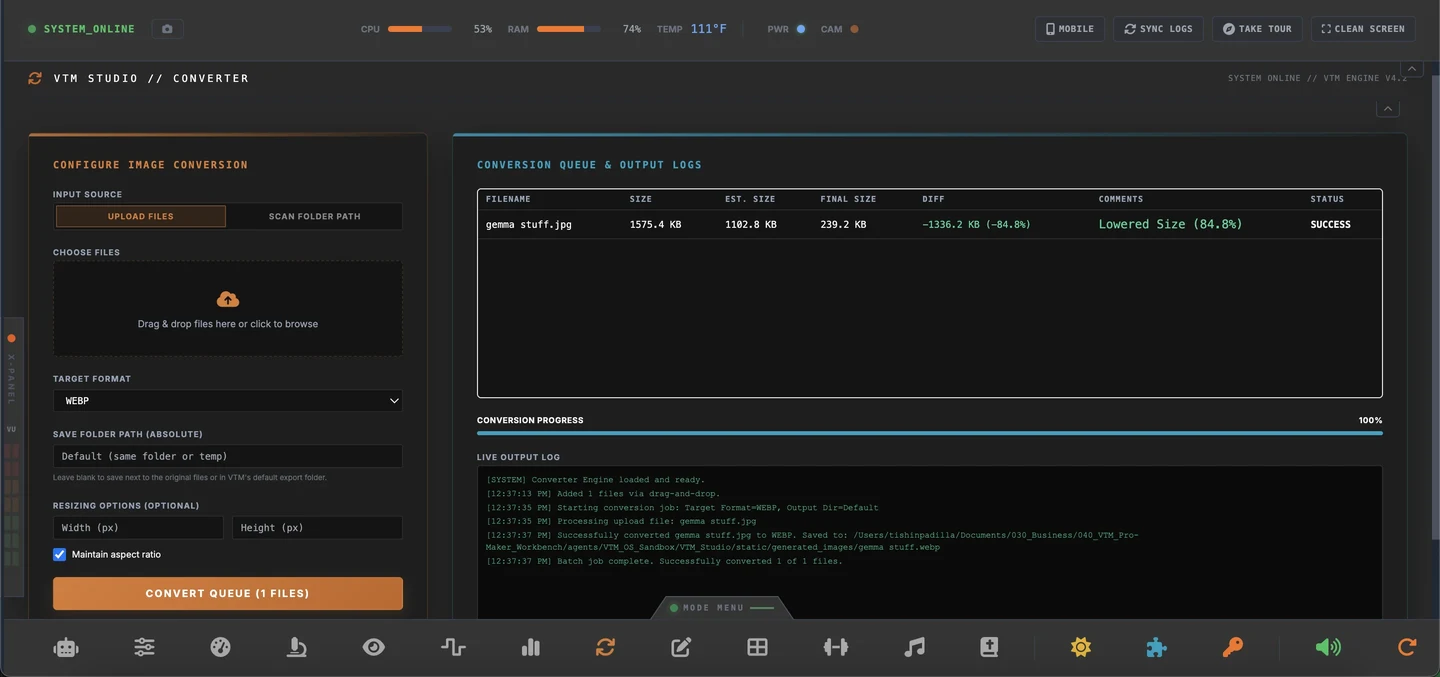
Task: Click the orange reload arrow in dock
Action: (1407, 647)
